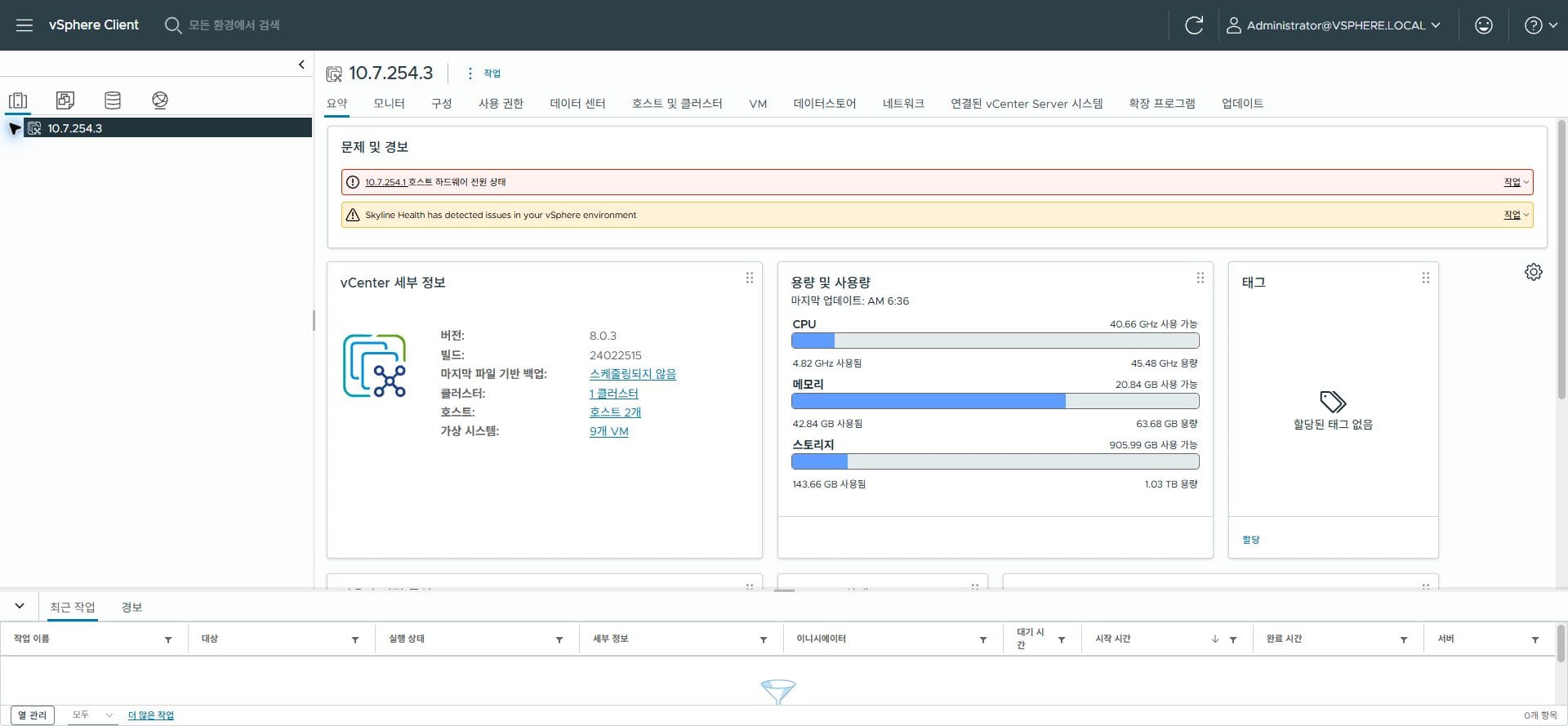Filter the 대기 시간 column
Screen dimensions: 1568x726
point(1062,639)
